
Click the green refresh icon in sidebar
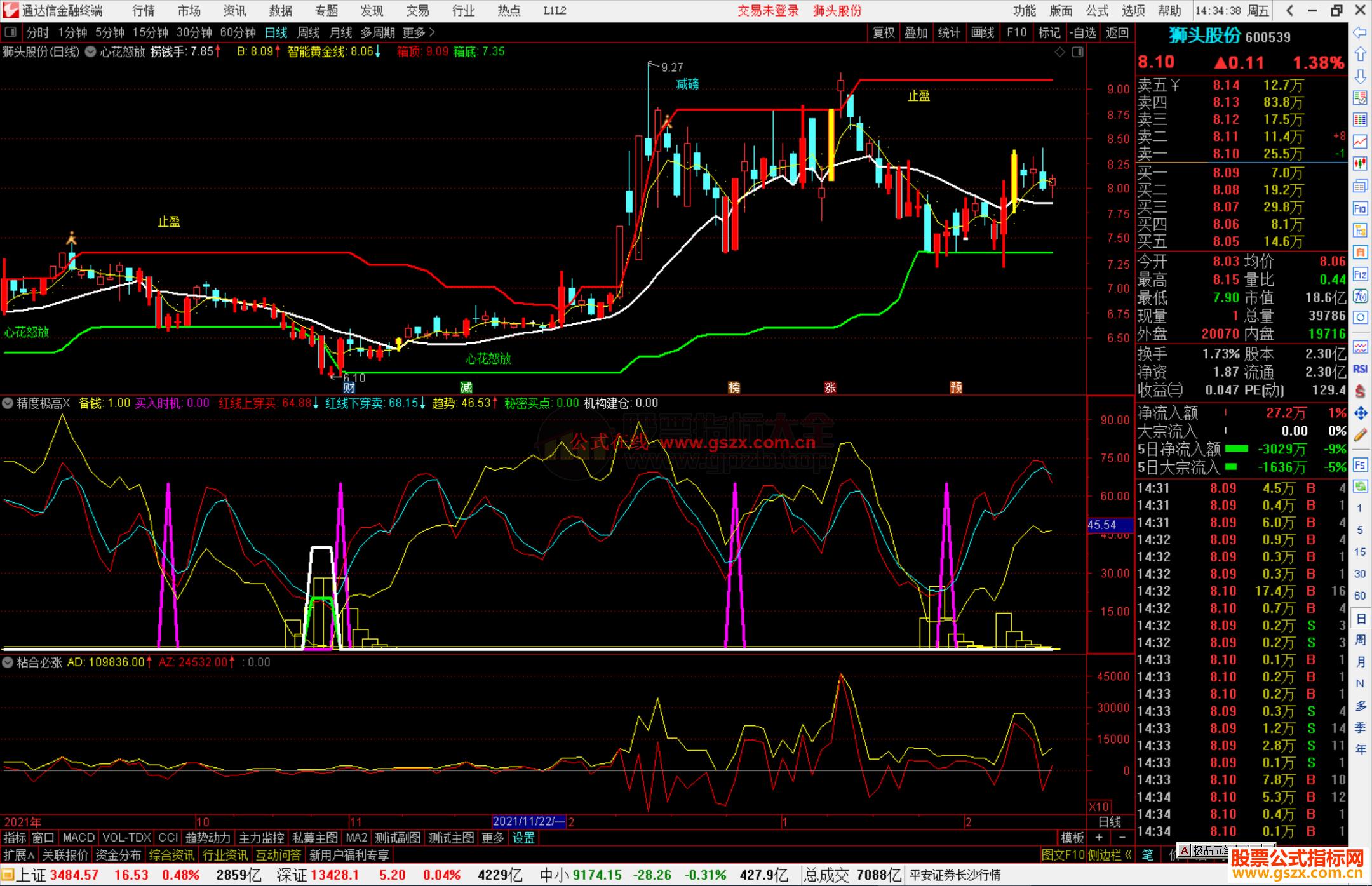pyautogui.click(x=1360, y=487)
